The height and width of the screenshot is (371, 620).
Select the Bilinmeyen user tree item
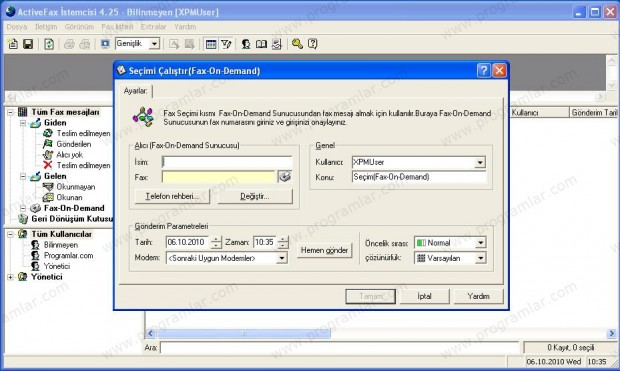click(x=60, y=245)
